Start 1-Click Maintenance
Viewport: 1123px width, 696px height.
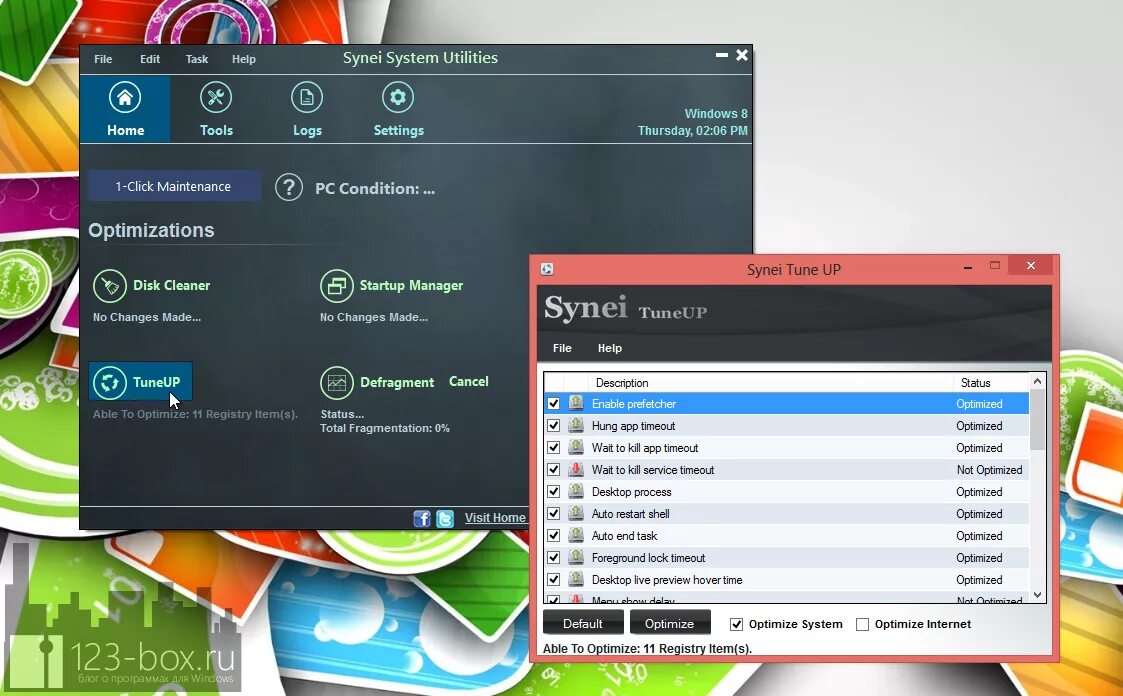[x=174, y=186]
